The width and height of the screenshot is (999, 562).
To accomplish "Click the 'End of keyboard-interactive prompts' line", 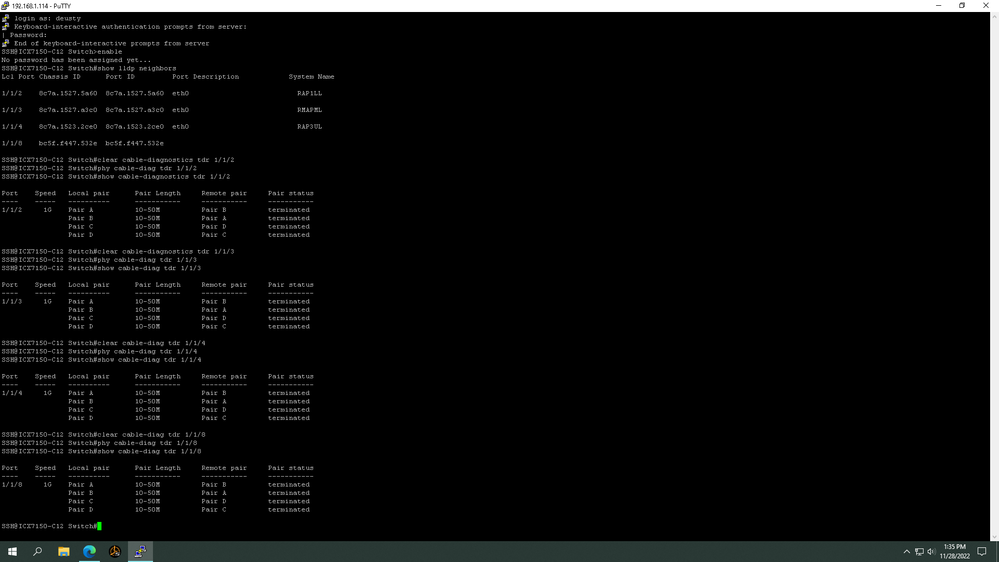I will tap(111, 43).
